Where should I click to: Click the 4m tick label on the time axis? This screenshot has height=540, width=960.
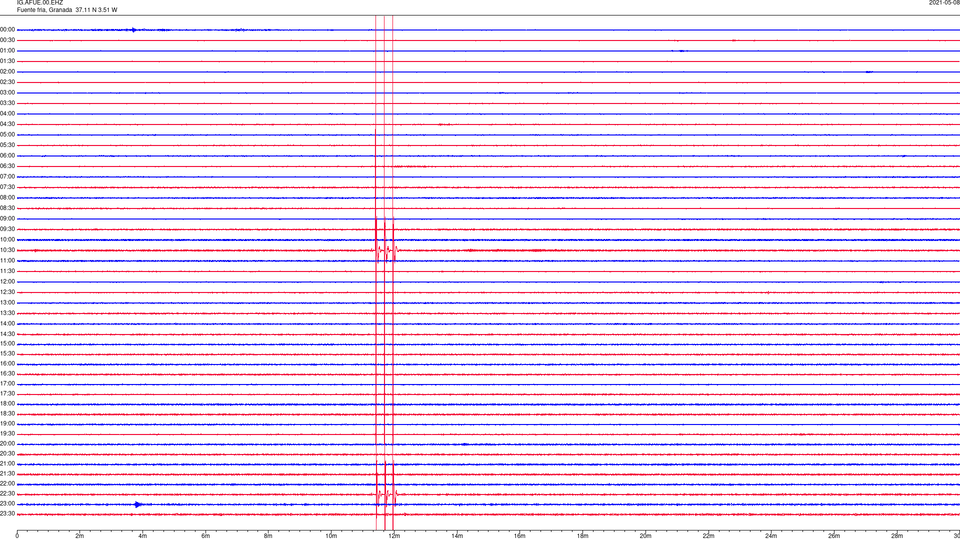(143, 536)
